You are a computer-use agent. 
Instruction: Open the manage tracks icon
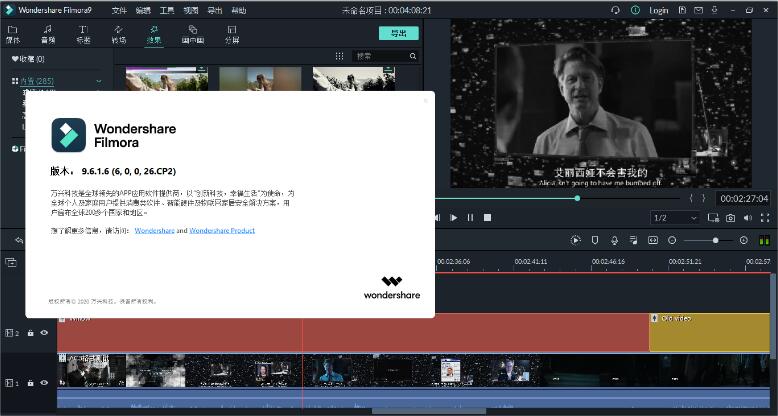point(11,262)
